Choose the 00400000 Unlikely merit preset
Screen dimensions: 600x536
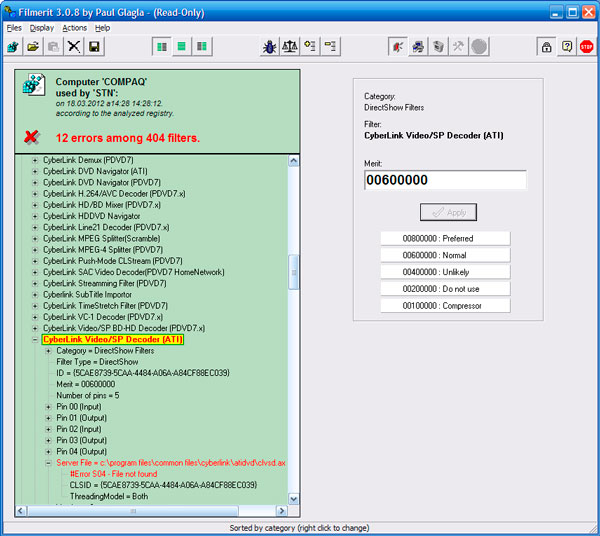pos(445,272)
